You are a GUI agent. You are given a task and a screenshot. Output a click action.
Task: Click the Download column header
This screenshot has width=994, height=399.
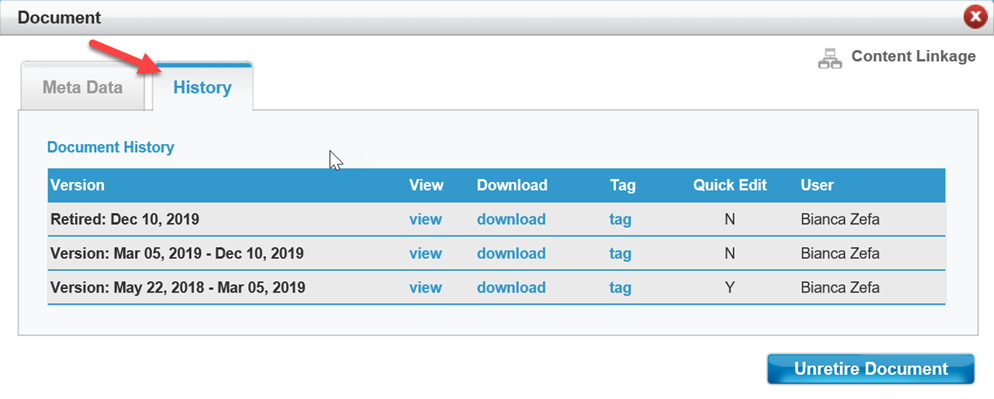tap(512, 185)
